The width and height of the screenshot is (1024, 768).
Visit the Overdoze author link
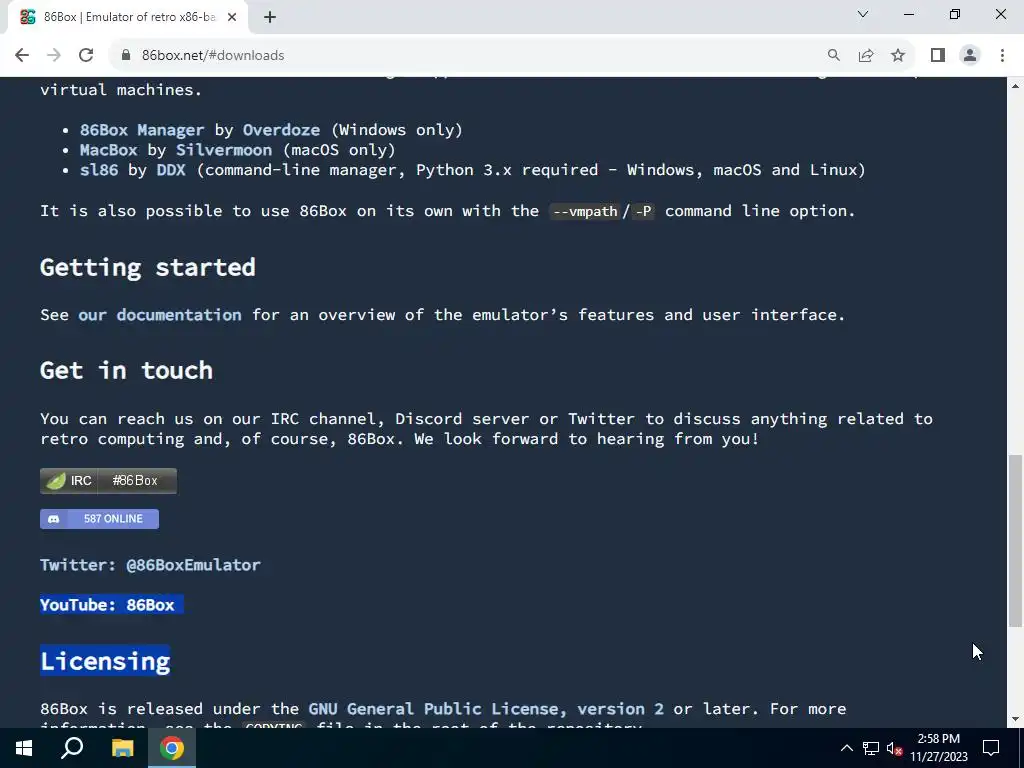tap(281, 130)
